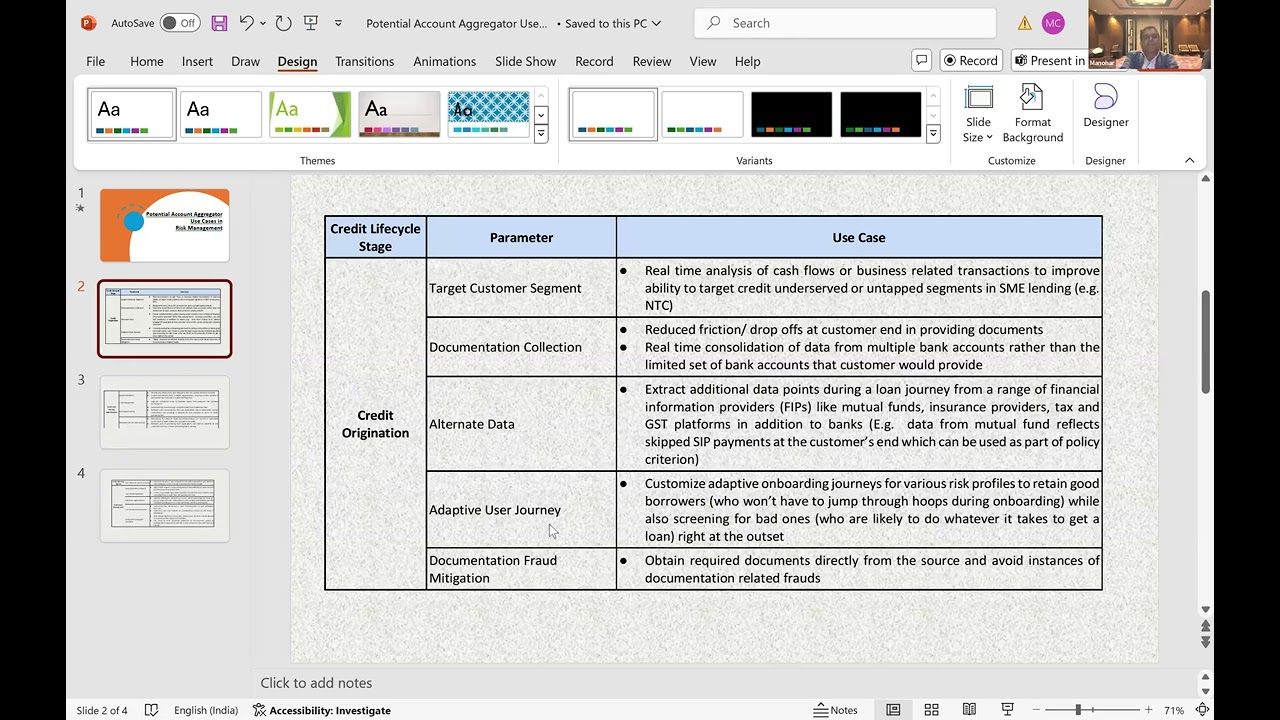Click the PowerPoint app logo
The height and width of the screenshot is (720, 1280).
point(89,23)
